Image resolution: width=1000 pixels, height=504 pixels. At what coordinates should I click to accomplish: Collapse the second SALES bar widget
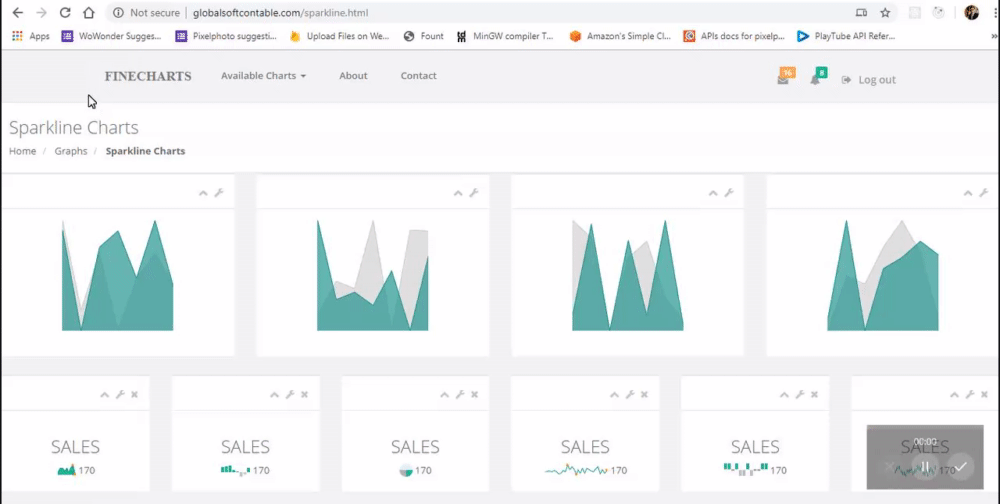point(274,394)
